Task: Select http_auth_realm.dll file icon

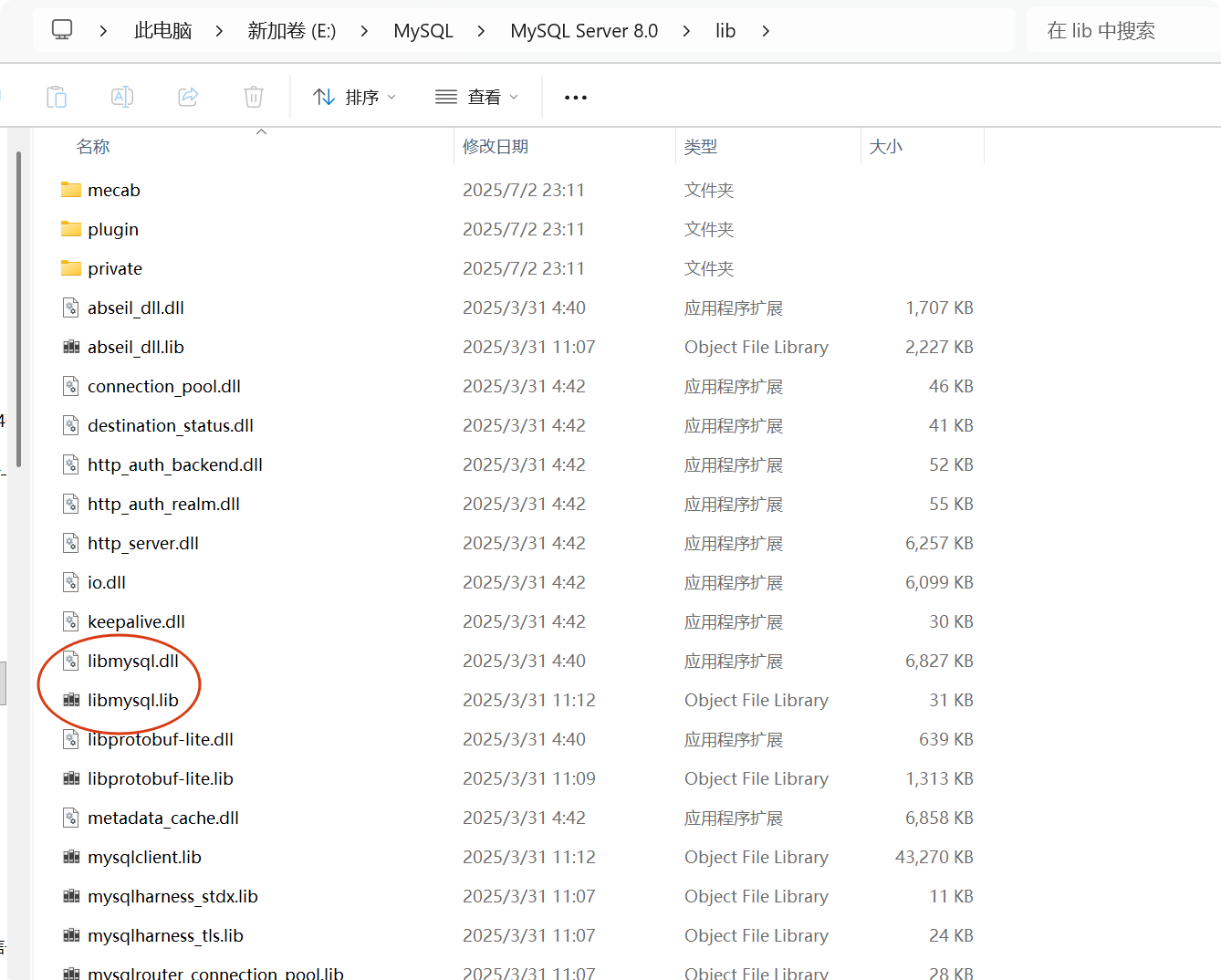Action: 71,504
